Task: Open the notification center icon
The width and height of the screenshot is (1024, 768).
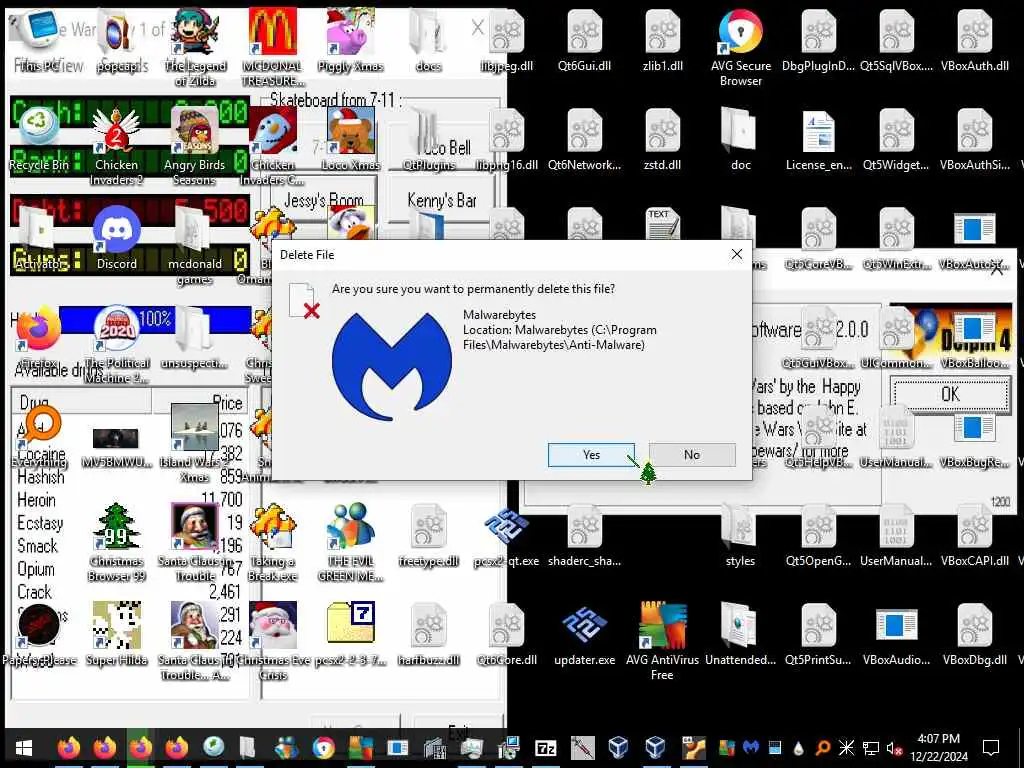Action: click(991, 748)
